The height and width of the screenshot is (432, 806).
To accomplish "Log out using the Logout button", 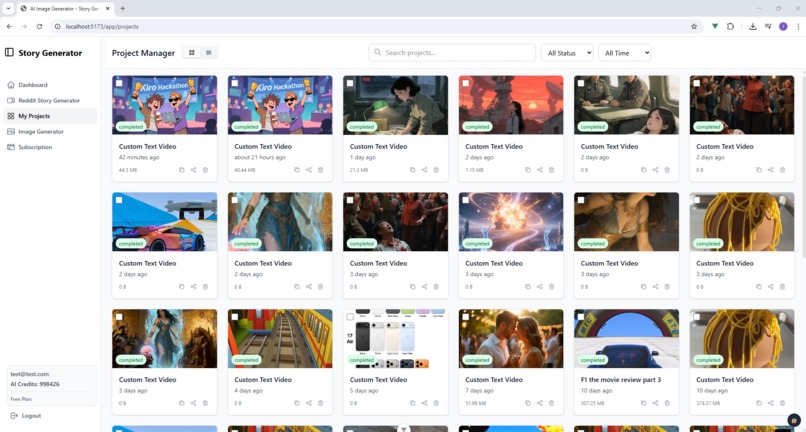I will [x=26, y=416].
